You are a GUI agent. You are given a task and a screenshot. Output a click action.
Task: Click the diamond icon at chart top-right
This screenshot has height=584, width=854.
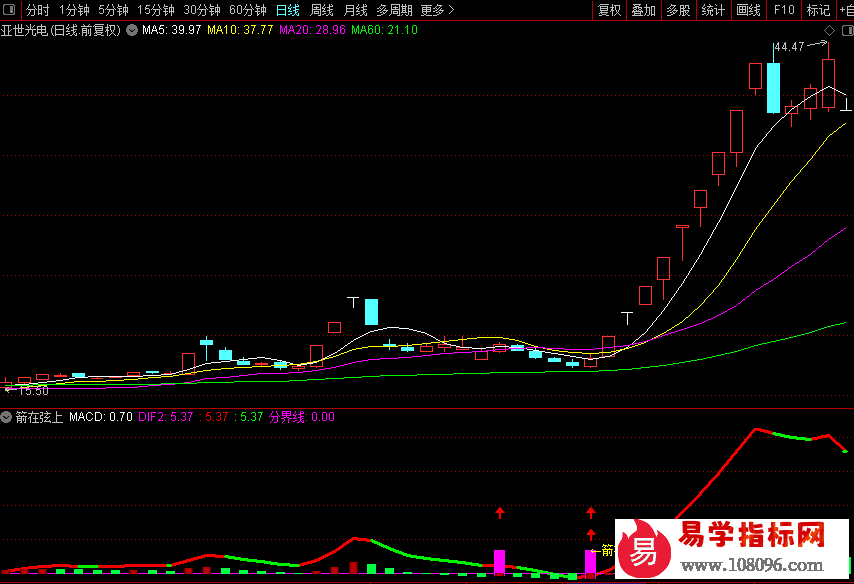829,31
